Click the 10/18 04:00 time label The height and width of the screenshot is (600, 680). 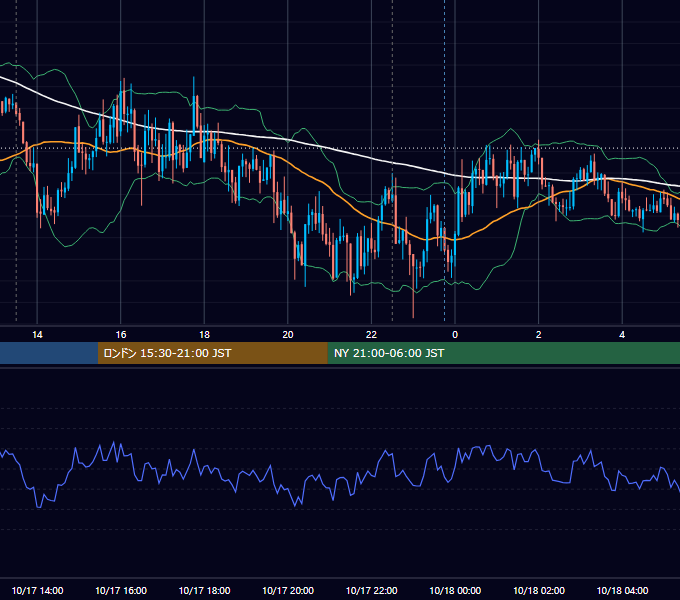pyautogui.click(x=622, y=590)
